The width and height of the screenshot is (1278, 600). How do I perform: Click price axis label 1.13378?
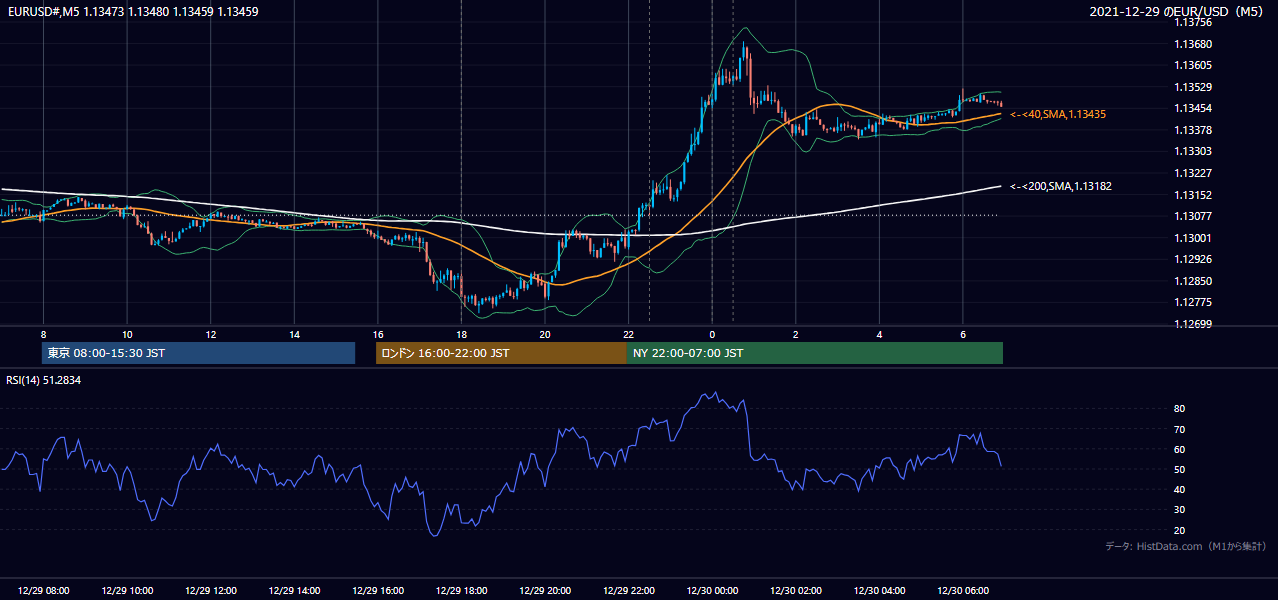[1192, 130]
